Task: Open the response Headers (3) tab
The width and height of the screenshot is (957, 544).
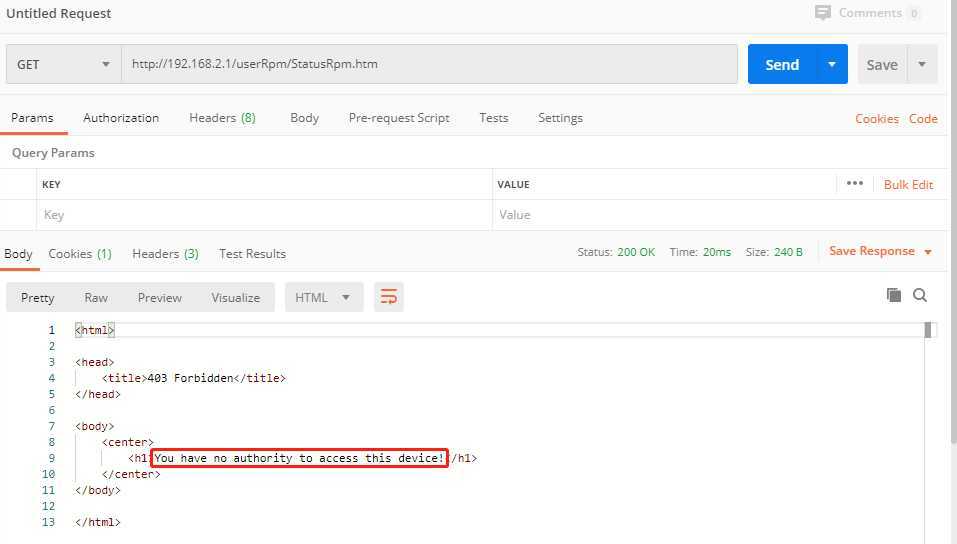Action: (165, 253)
